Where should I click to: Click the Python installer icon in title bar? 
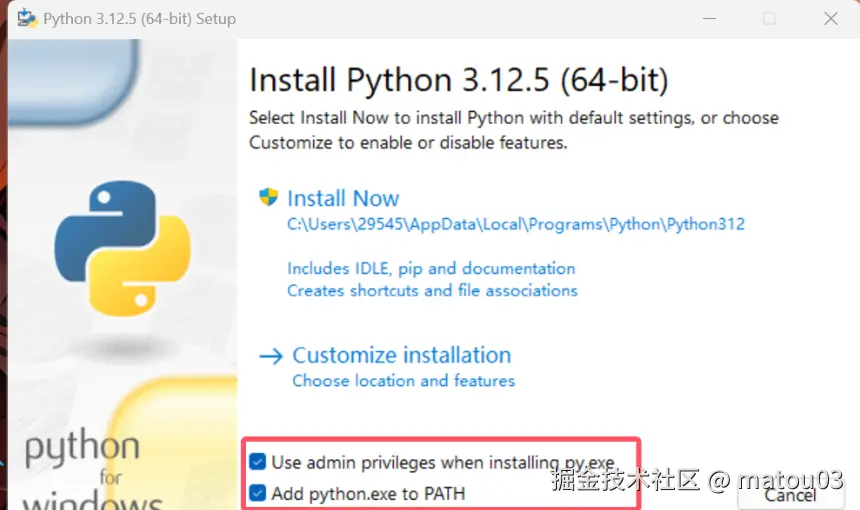coord(27,18)
